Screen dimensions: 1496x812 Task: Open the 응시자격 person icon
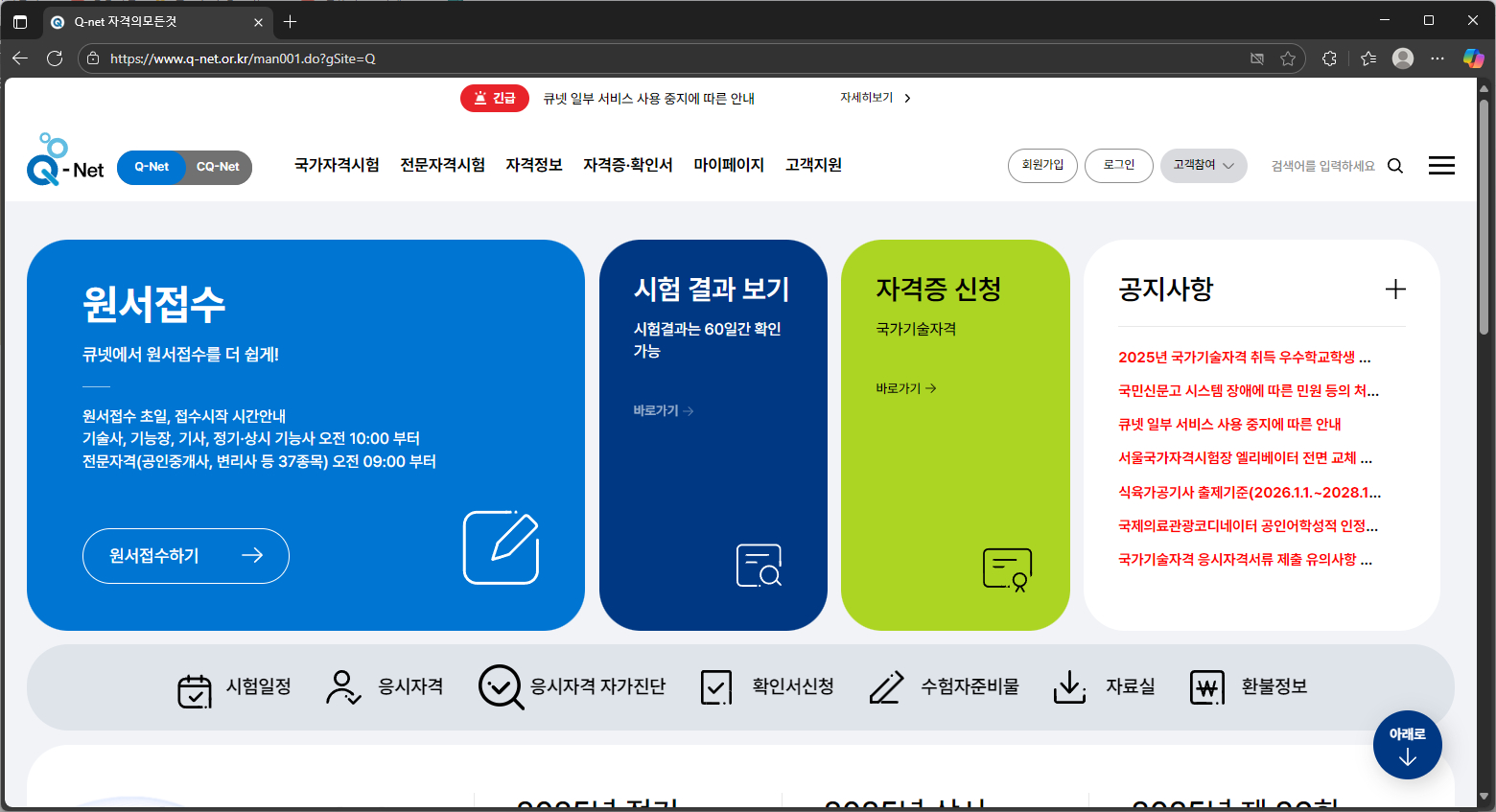[342, 686]
